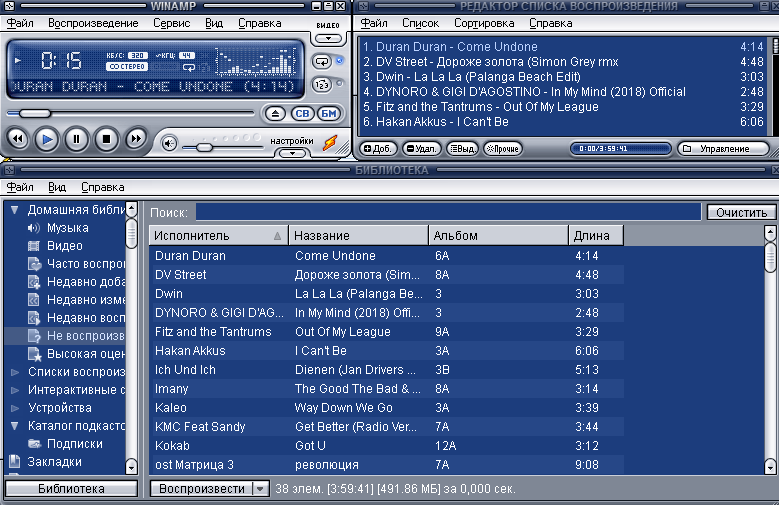Click Удал. remove button in playlist editor
Screen dimensions: 779x505
tap(422, 148)
